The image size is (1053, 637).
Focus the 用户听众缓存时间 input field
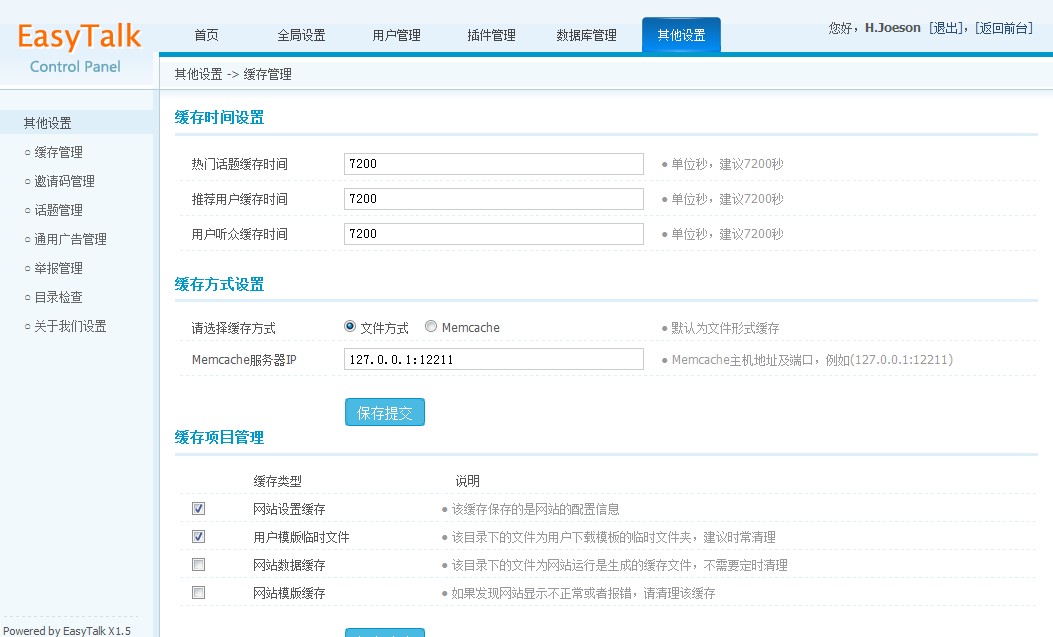494,234
